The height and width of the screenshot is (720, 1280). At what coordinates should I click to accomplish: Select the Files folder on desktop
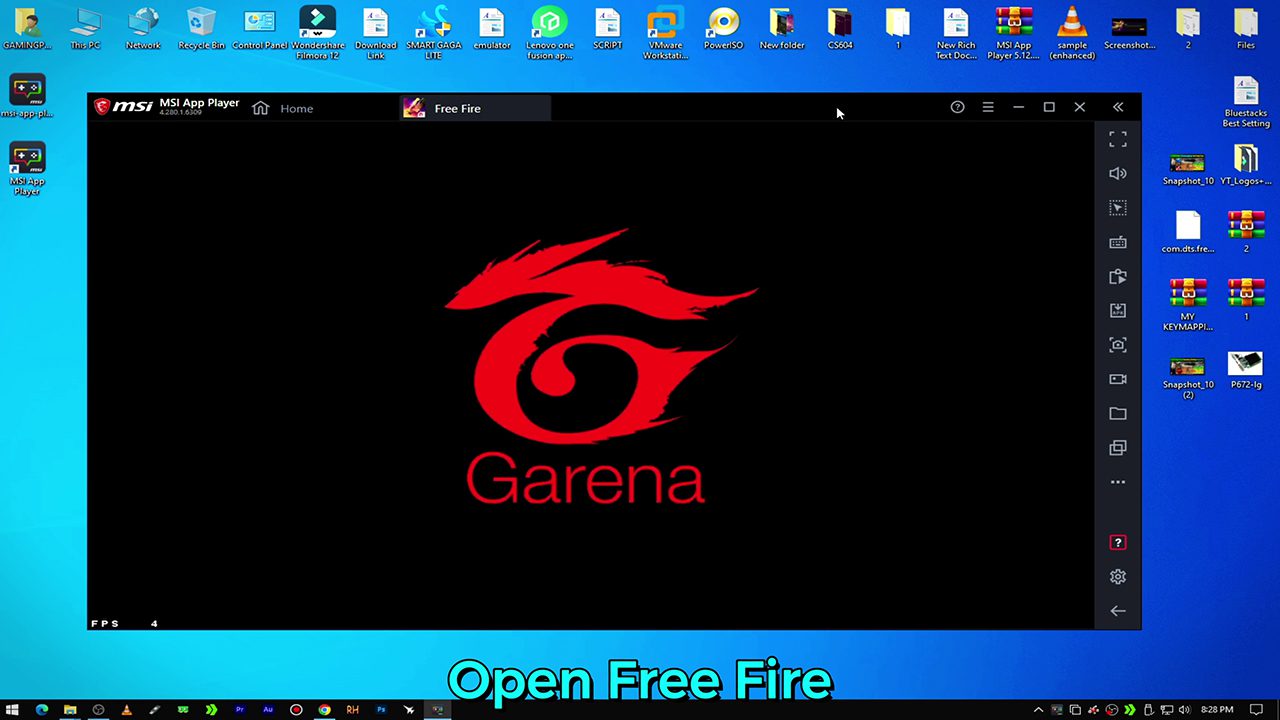pos(1246,28)
